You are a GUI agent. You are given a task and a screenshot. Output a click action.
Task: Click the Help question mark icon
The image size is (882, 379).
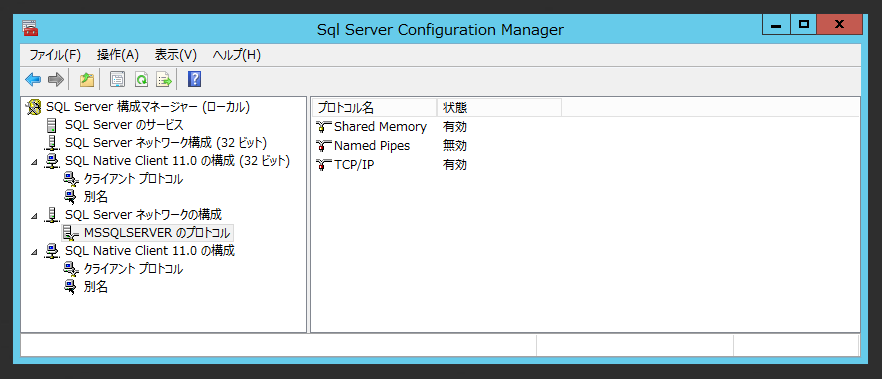tap(194, 79)
